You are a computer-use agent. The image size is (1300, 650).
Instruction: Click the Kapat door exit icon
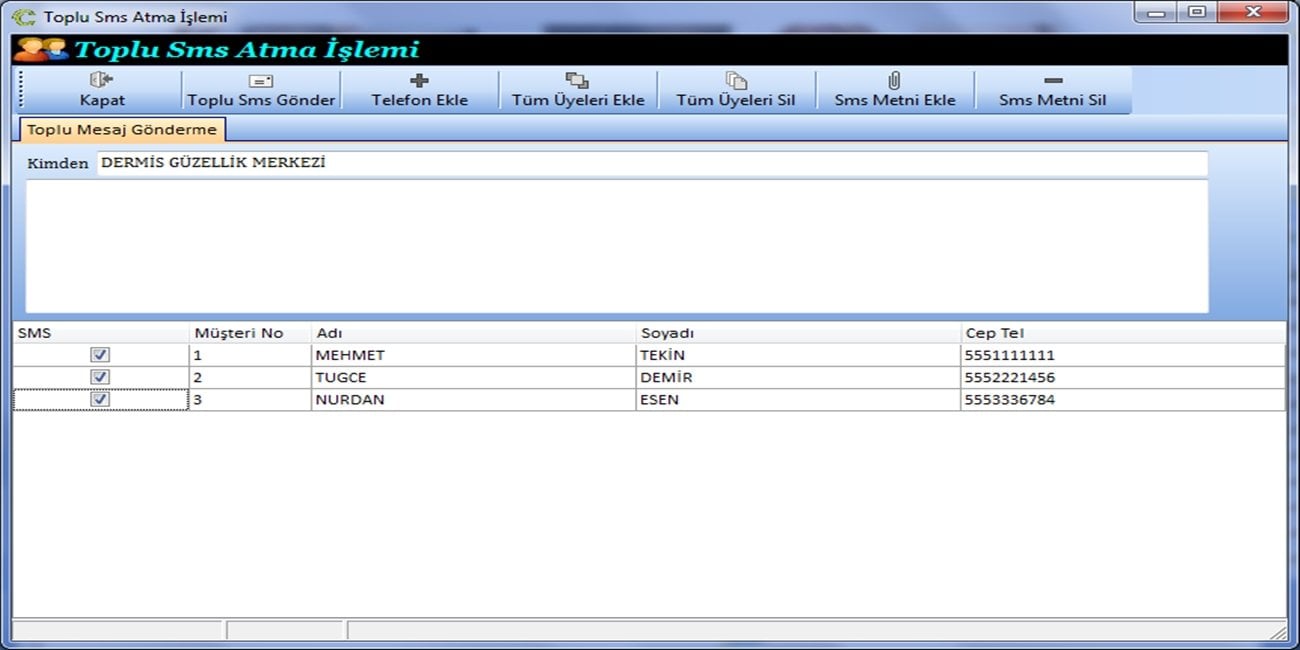click(x=101, y=80)
